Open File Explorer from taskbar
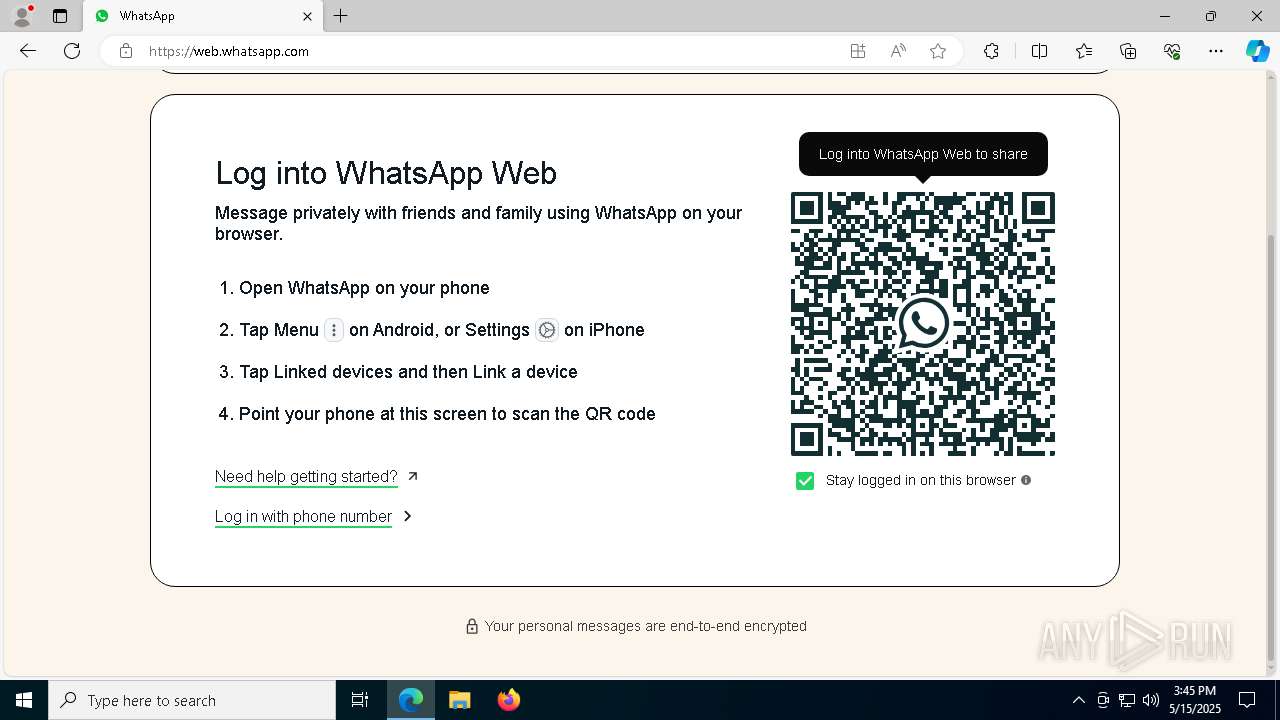 [x=460, y=700]
